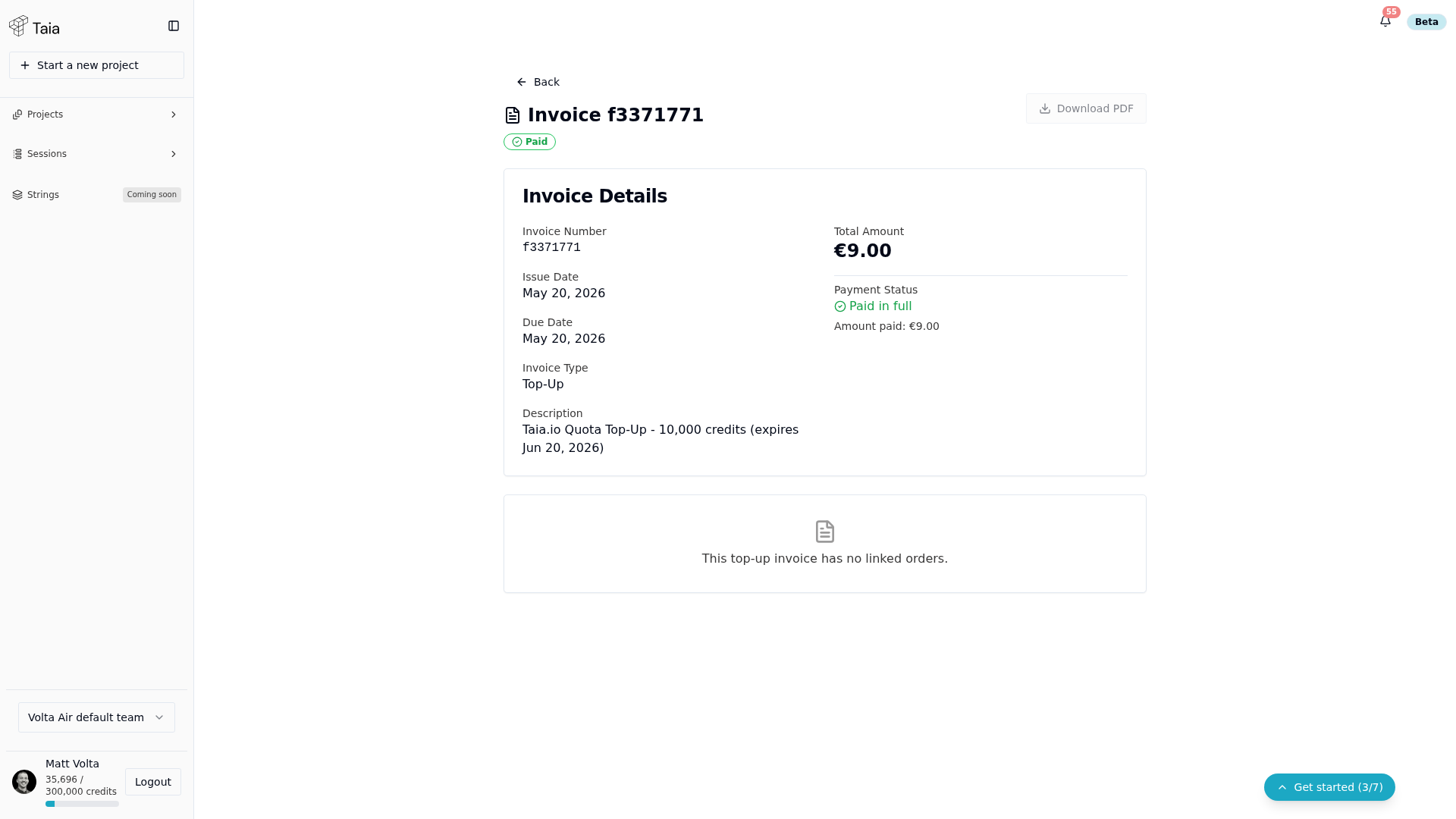Viewport: 1456px width, 819px height.
Task: Expand the Sessions section chevron
Action: click(174, 154)
